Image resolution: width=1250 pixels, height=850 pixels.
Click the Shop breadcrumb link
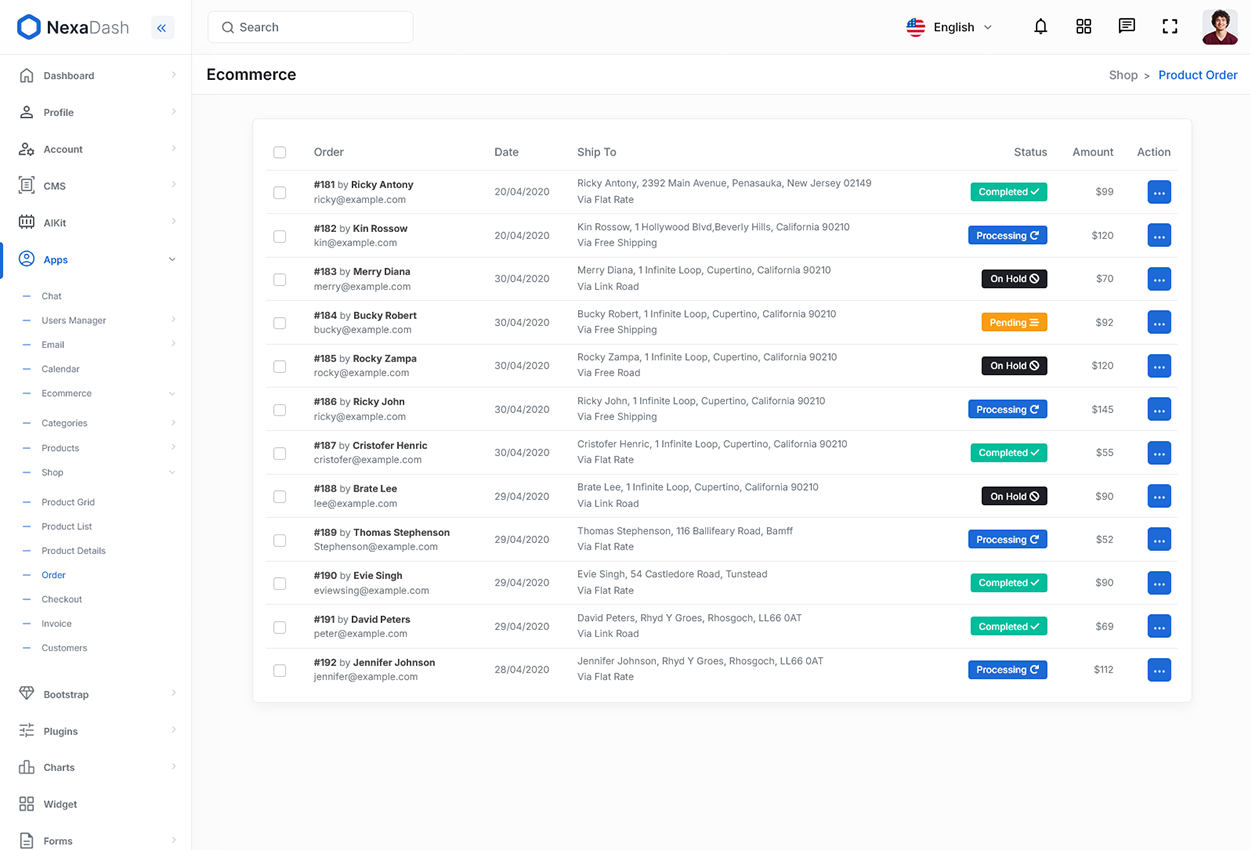click(x=1123, y=75)
